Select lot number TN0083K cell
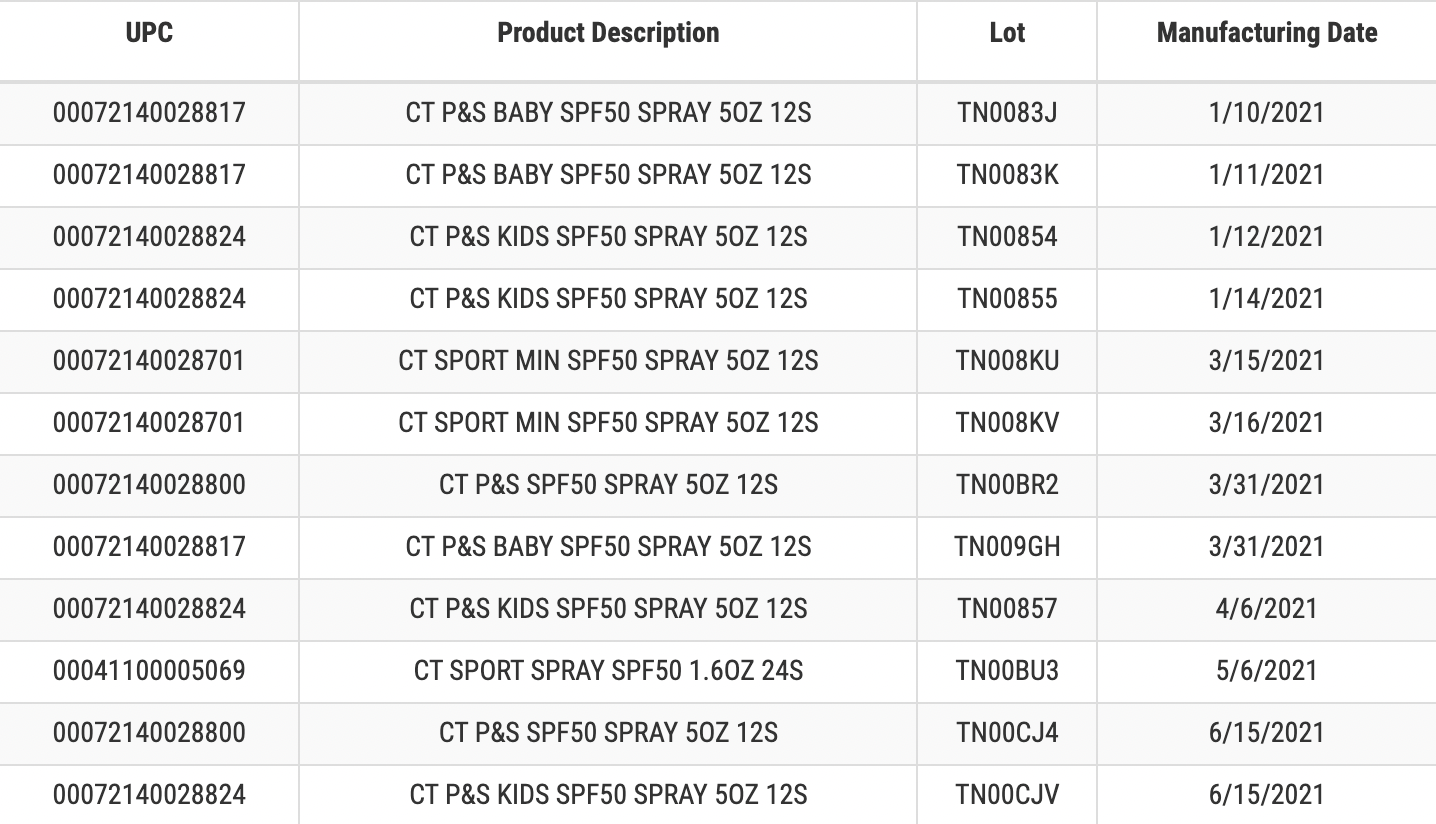1436x824 pixels. (x=1007, y=175)
